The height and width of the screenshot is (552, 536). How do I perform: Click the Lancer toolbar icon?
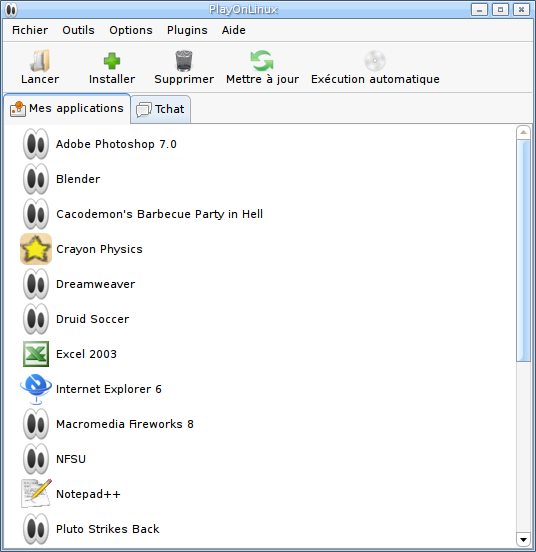click(40, 61)
